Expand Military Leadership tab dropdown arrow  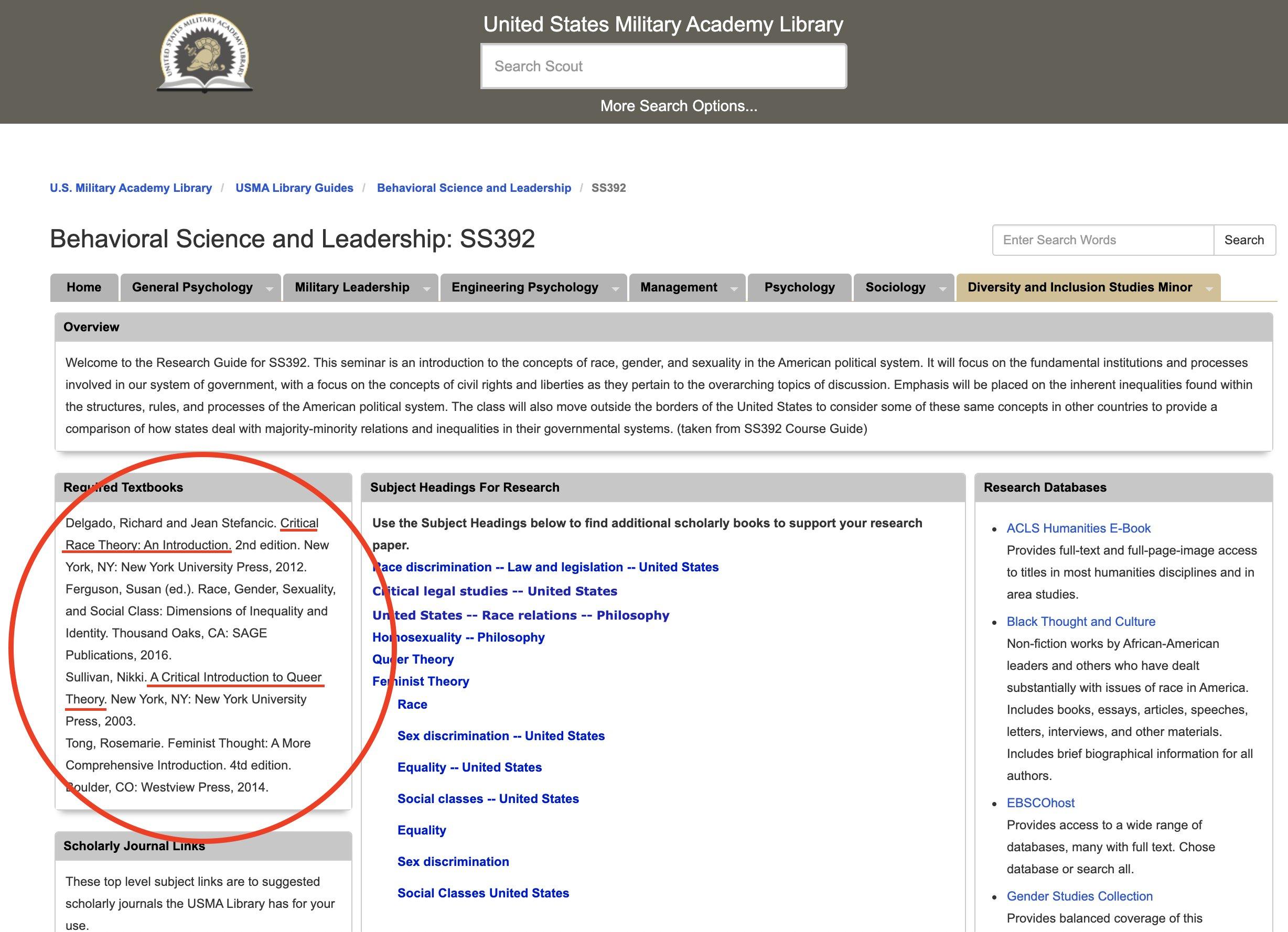426,289
